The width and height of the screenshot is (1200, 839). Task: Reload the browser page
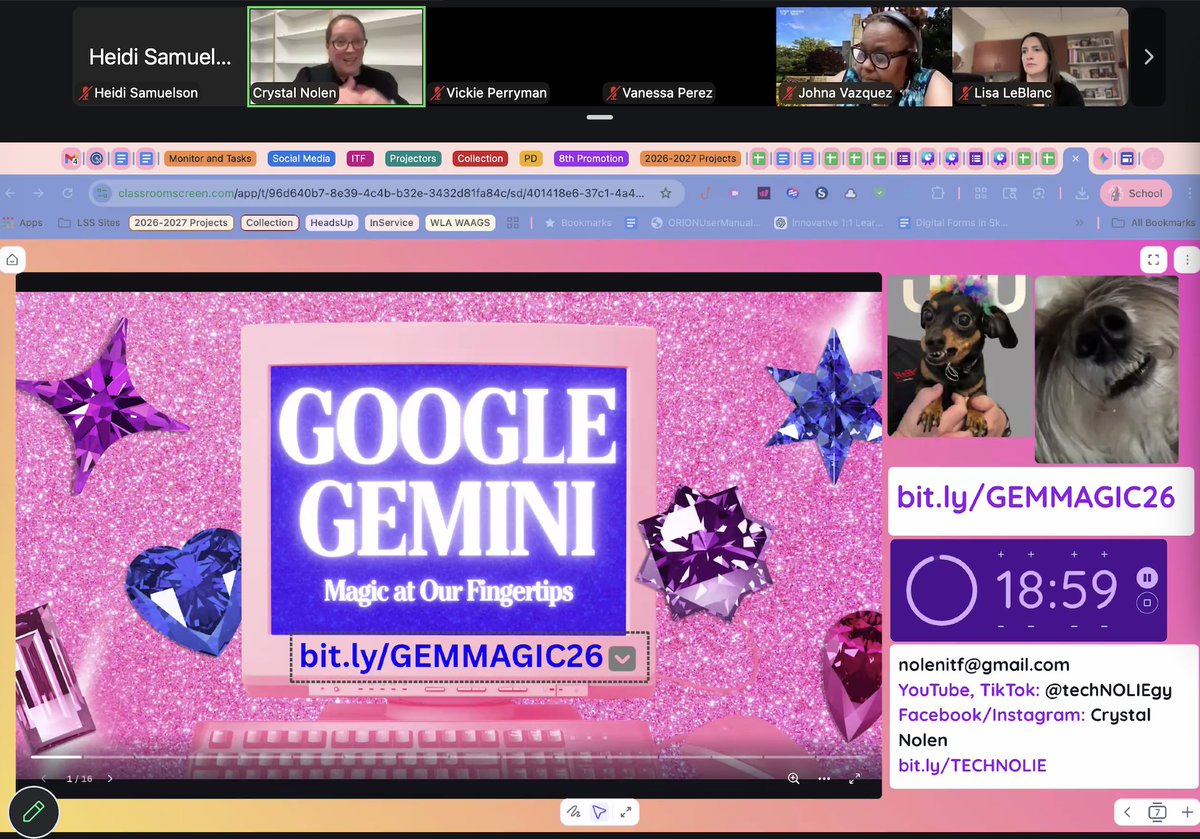pos(68,193)
